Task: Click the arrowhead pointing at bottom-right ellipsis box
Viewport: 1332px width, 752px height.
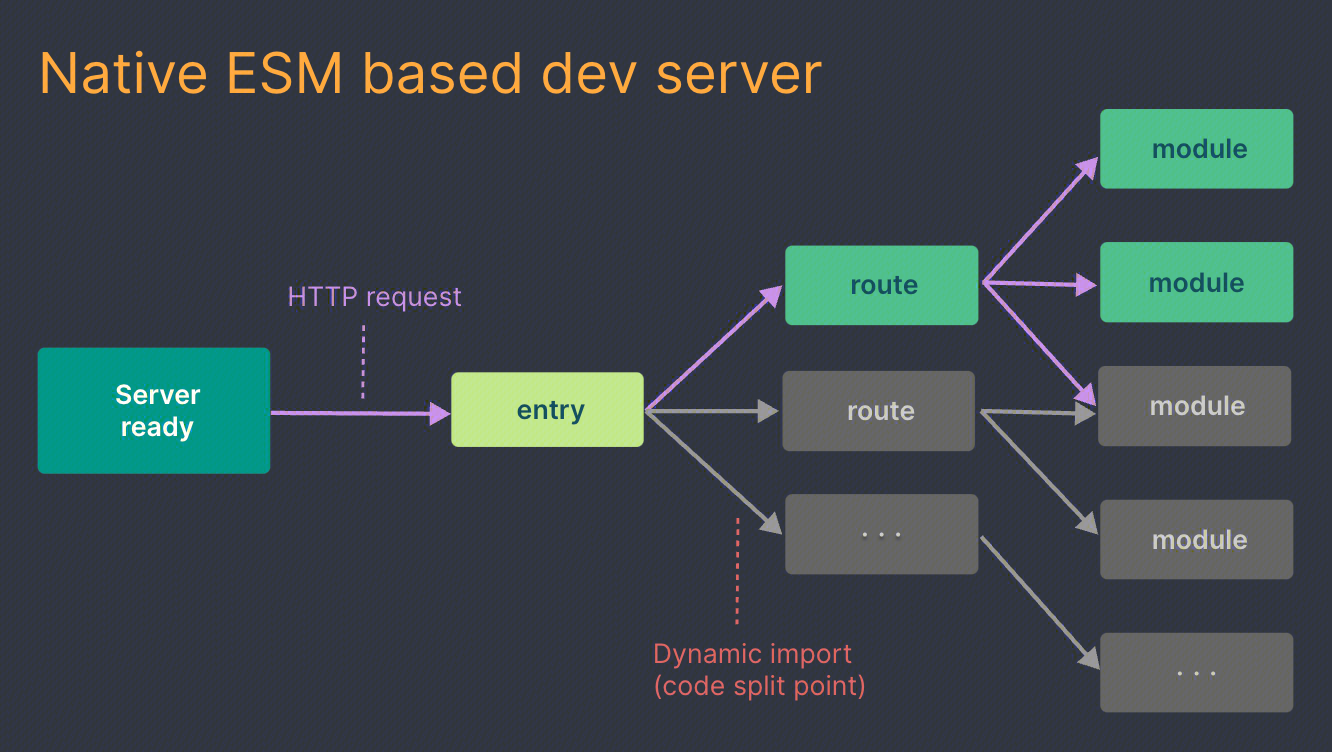Action: tap(1088, 659)
